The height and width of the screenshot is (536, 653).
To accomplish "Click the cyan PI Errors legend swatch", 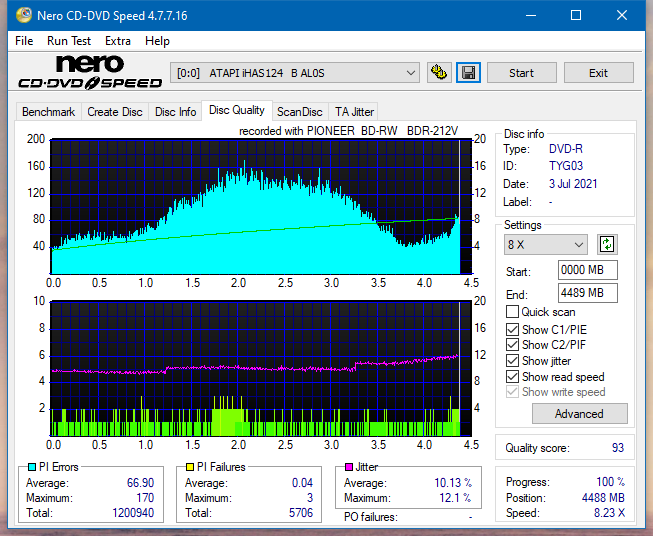I will pos(32,467).
